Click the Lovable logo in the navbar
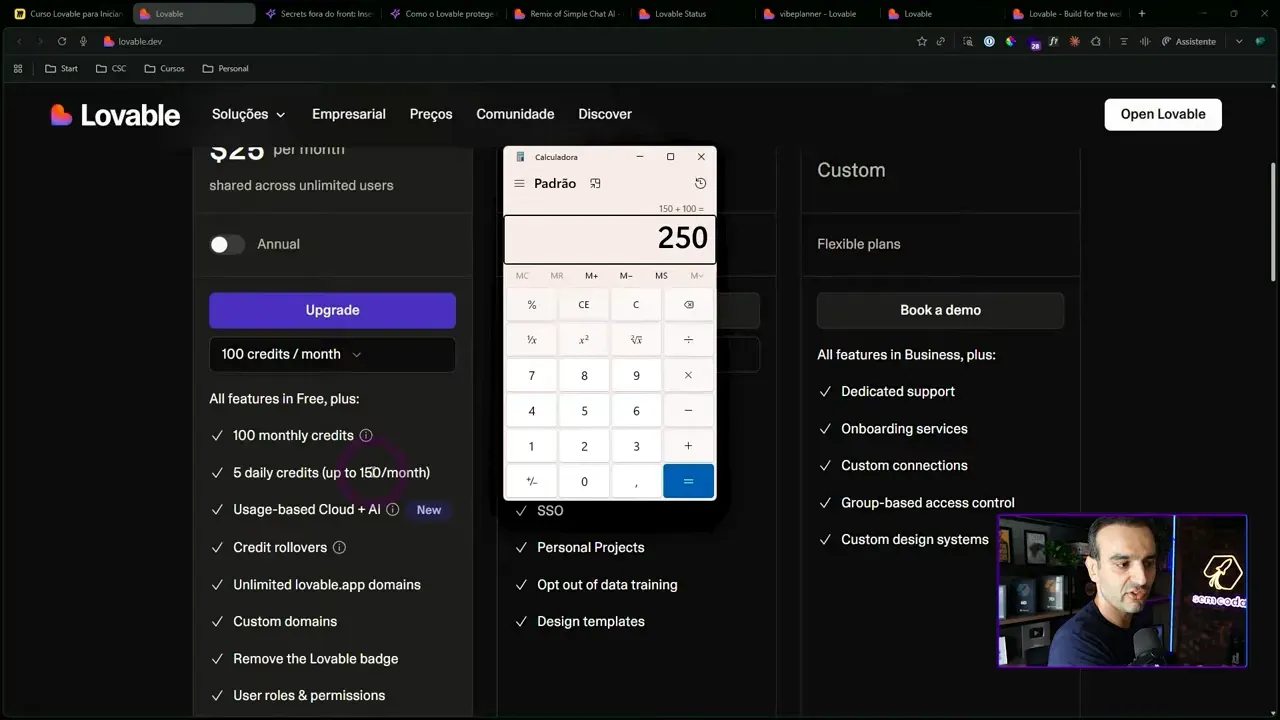Viewport: 1280px width, 720px height. click(x=114, y=114)
